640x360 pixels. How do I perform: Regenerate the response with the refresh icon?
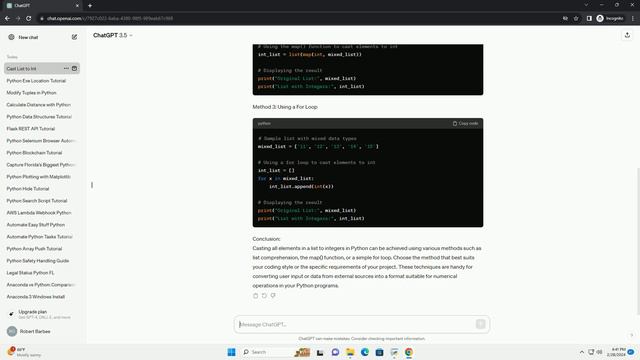264,296
